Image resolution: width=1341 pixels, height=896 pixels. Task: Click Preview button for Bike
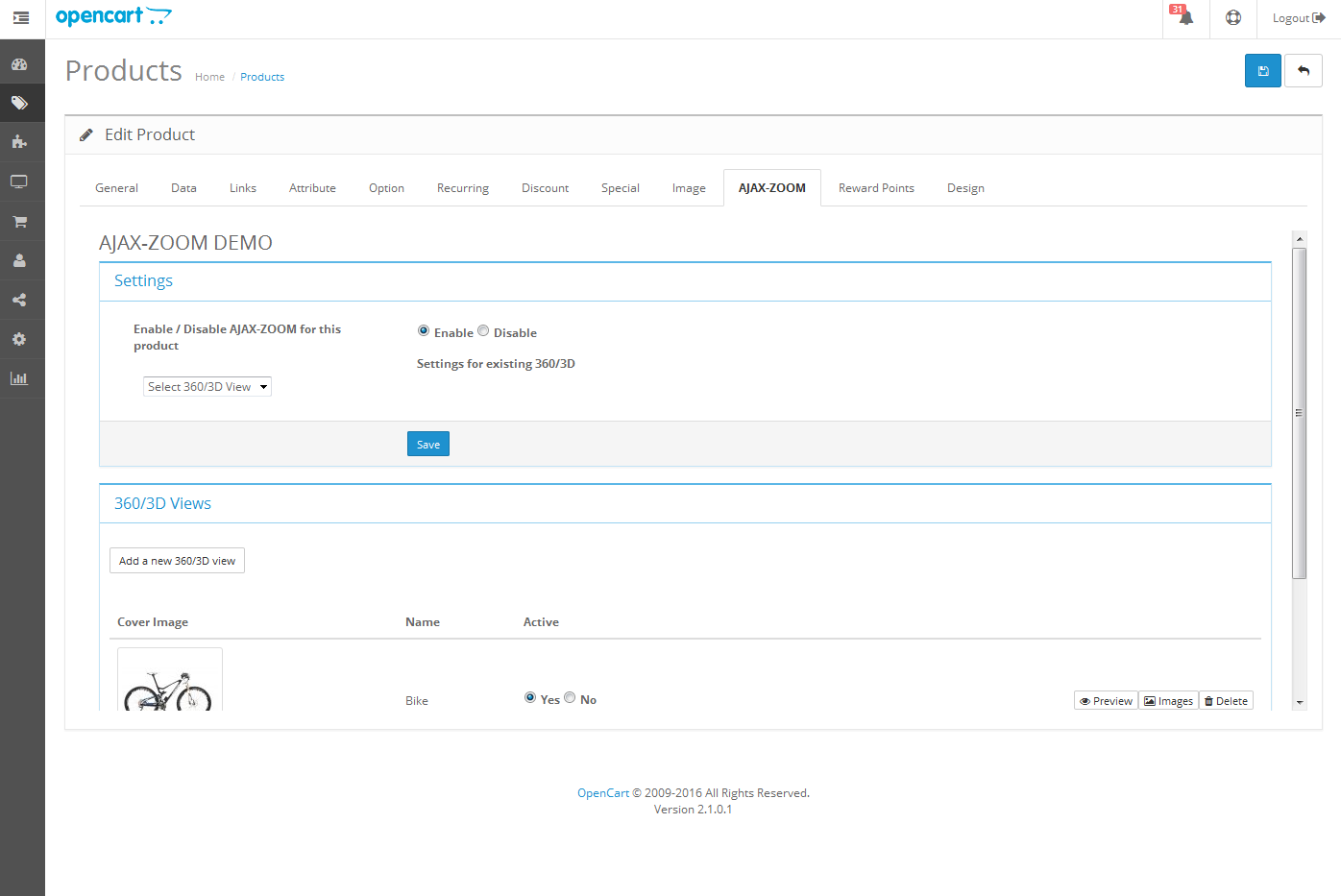(1106, 701)
